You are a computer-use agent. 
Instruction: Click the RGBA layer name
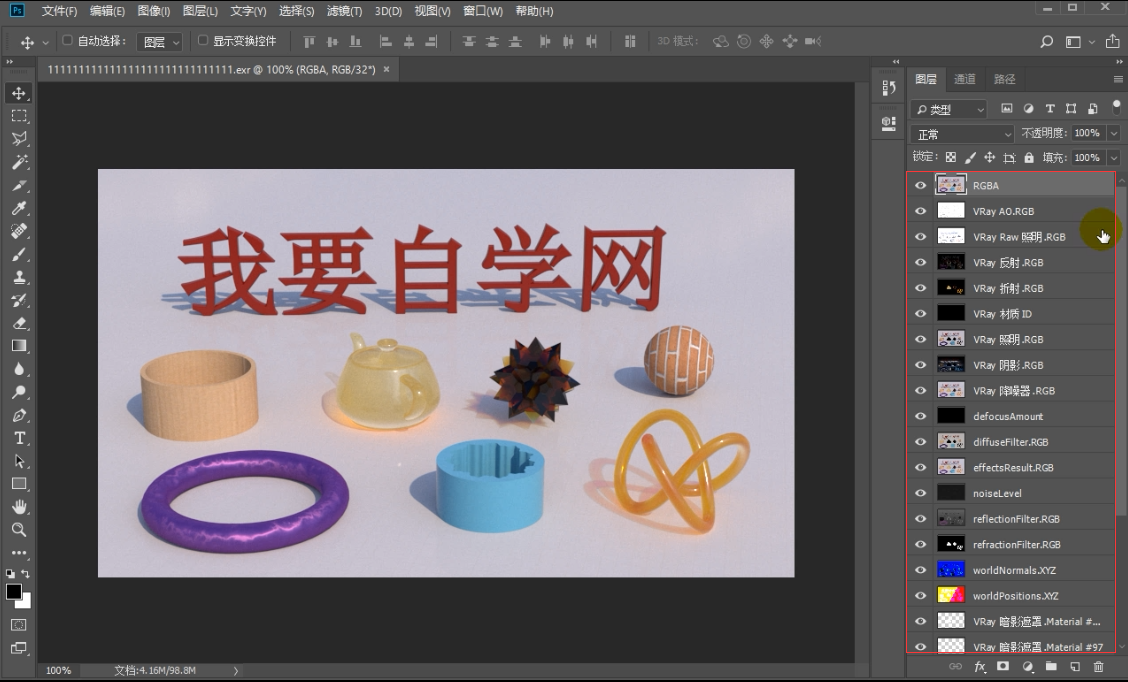coord(985,184)
